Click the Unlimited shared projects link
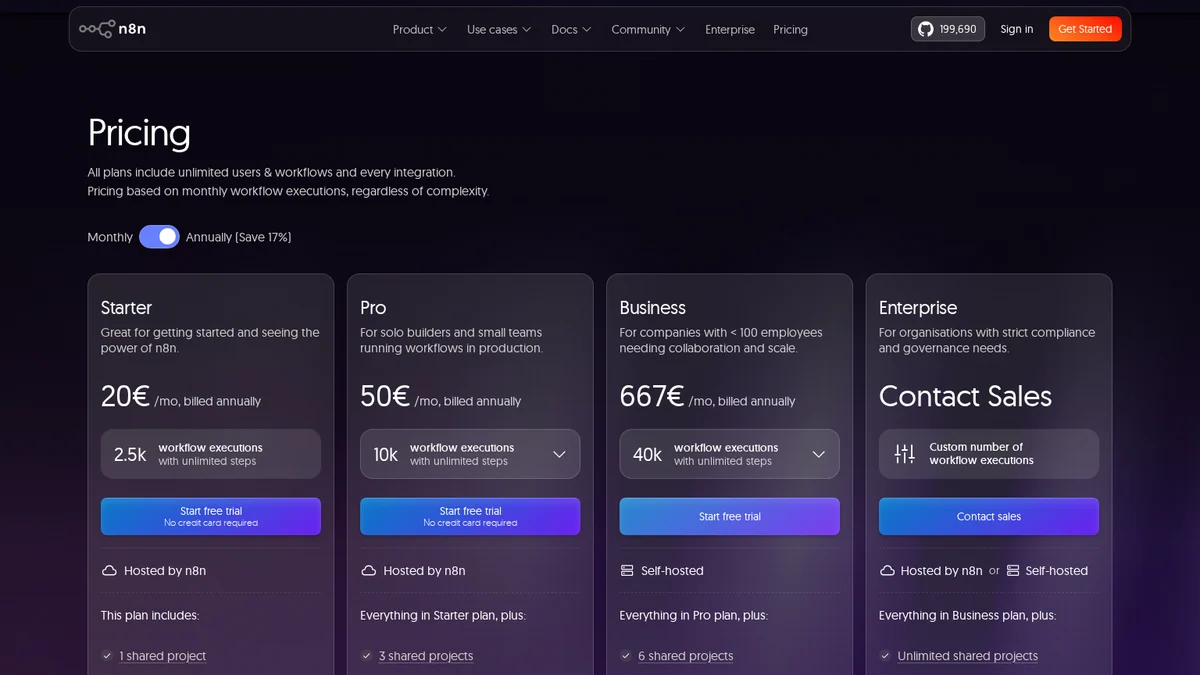Viewport: 1200px width, 675px height. pos(968,656)
